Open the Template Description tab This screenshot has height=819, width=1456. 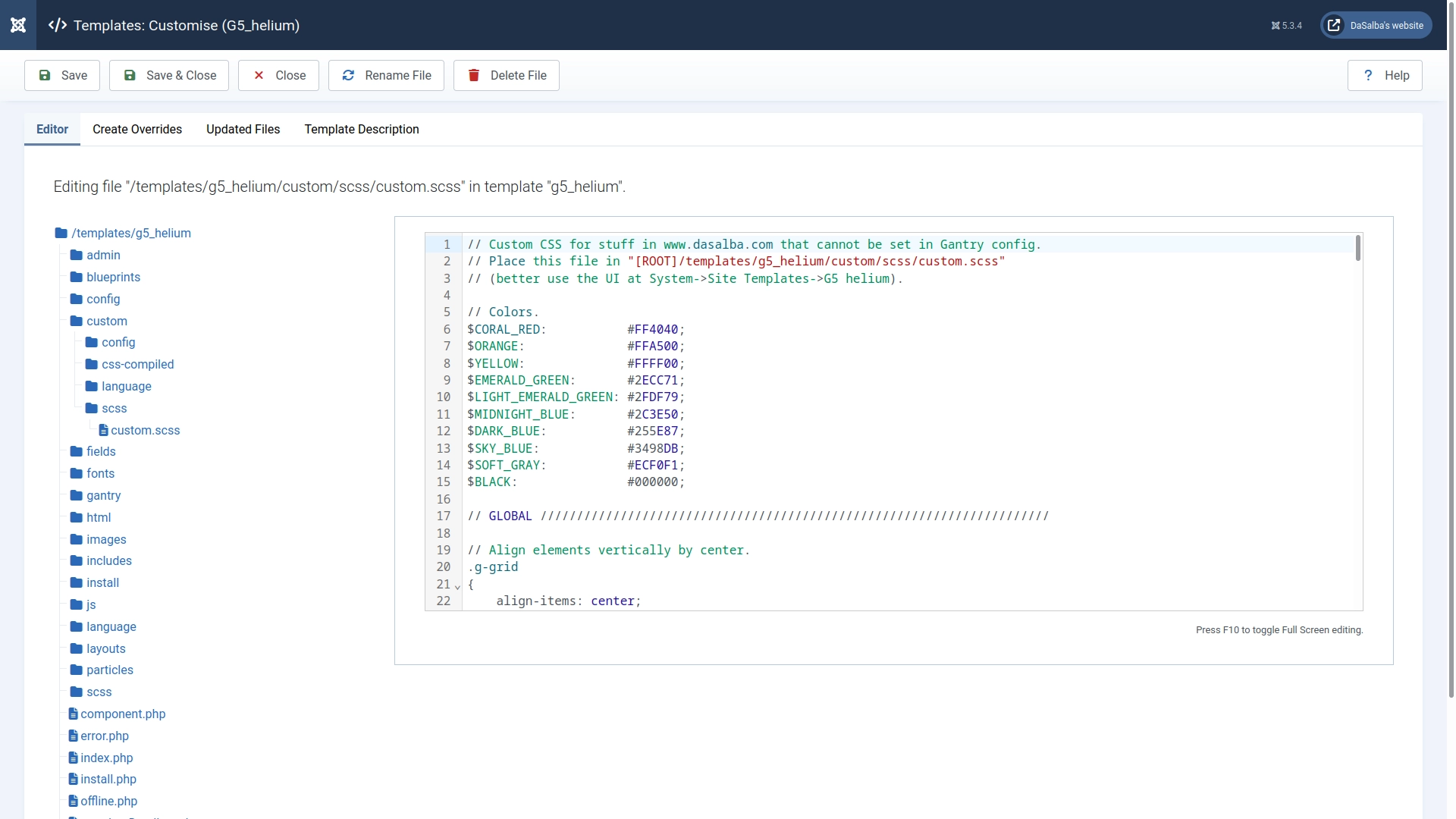click(x=362, y=130)
